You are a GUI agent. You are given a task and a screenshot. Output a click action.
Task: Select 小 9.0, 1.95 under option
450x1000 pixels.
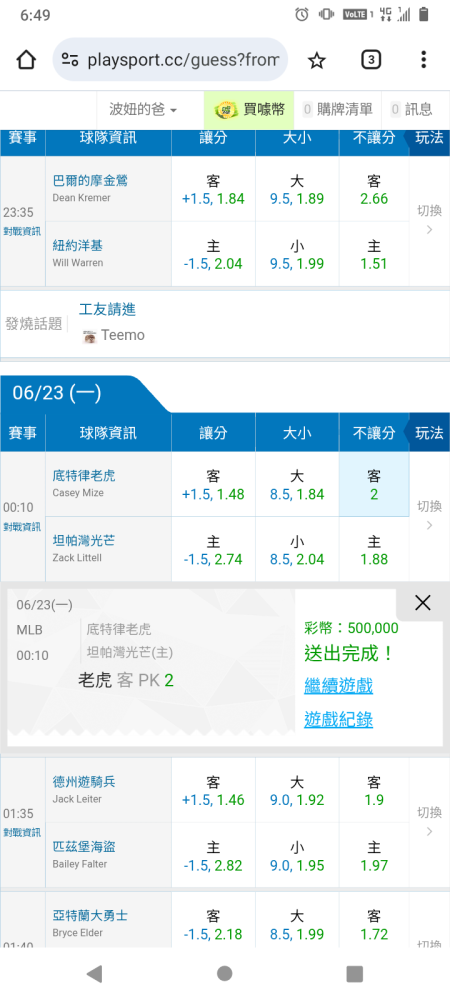pyautogui.click(x=297, y=856)
